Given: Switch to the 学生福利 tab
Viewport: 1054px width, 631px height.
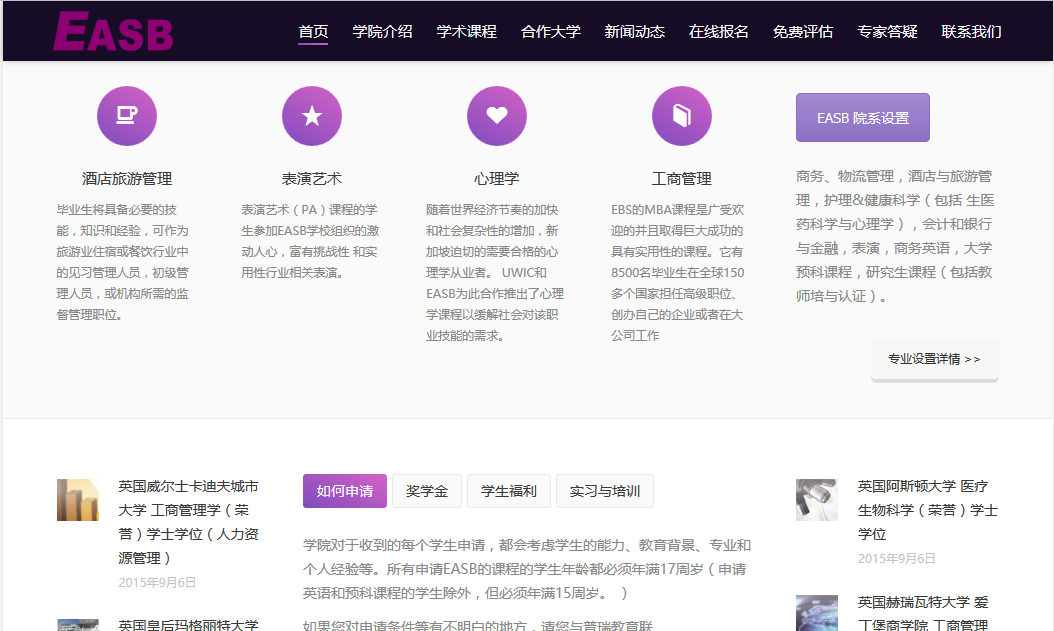Looking at the screenshot, I should 508,491.
